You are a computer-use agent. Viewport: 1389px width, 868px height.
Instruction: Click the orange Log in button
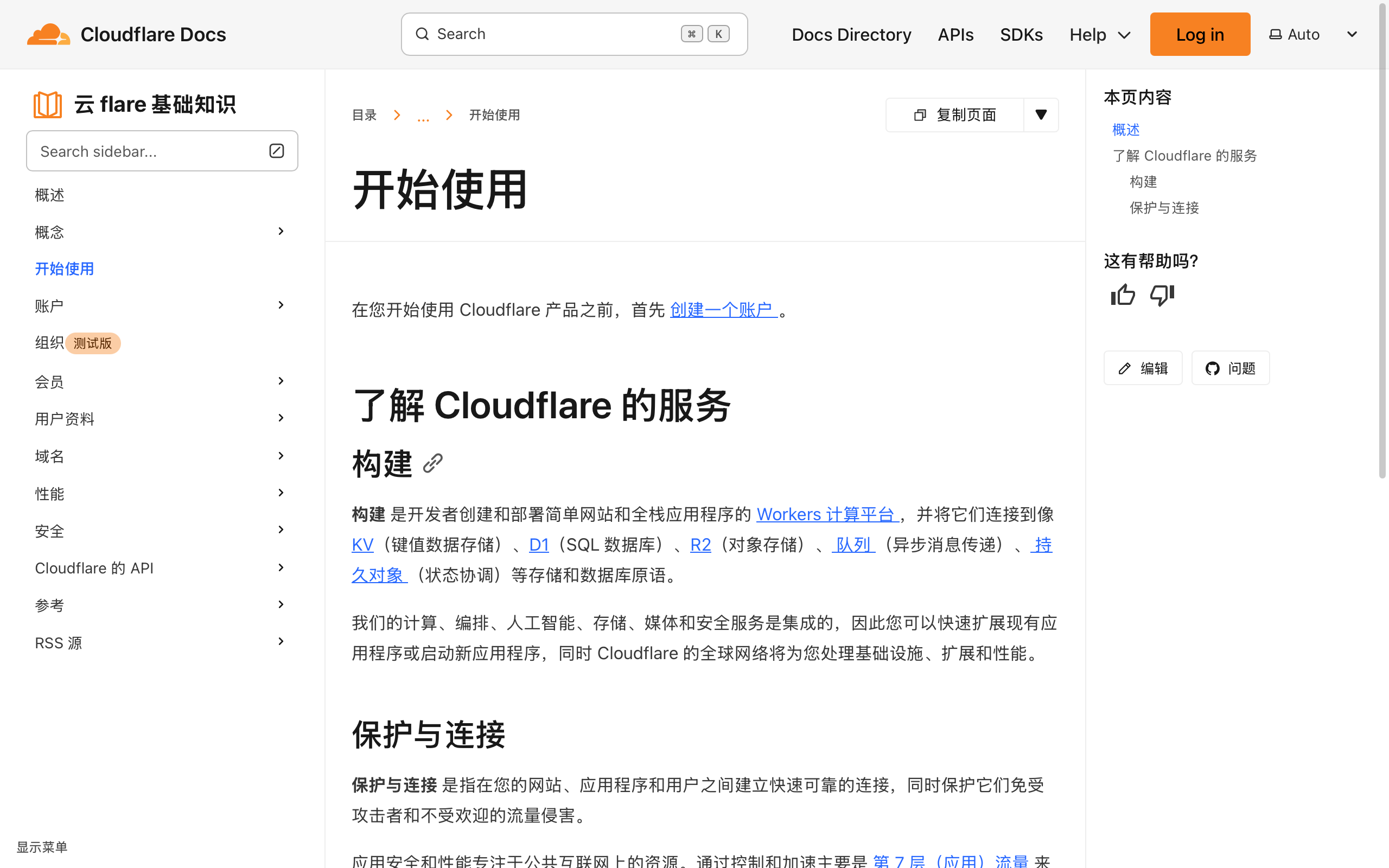click(1200, 34)
